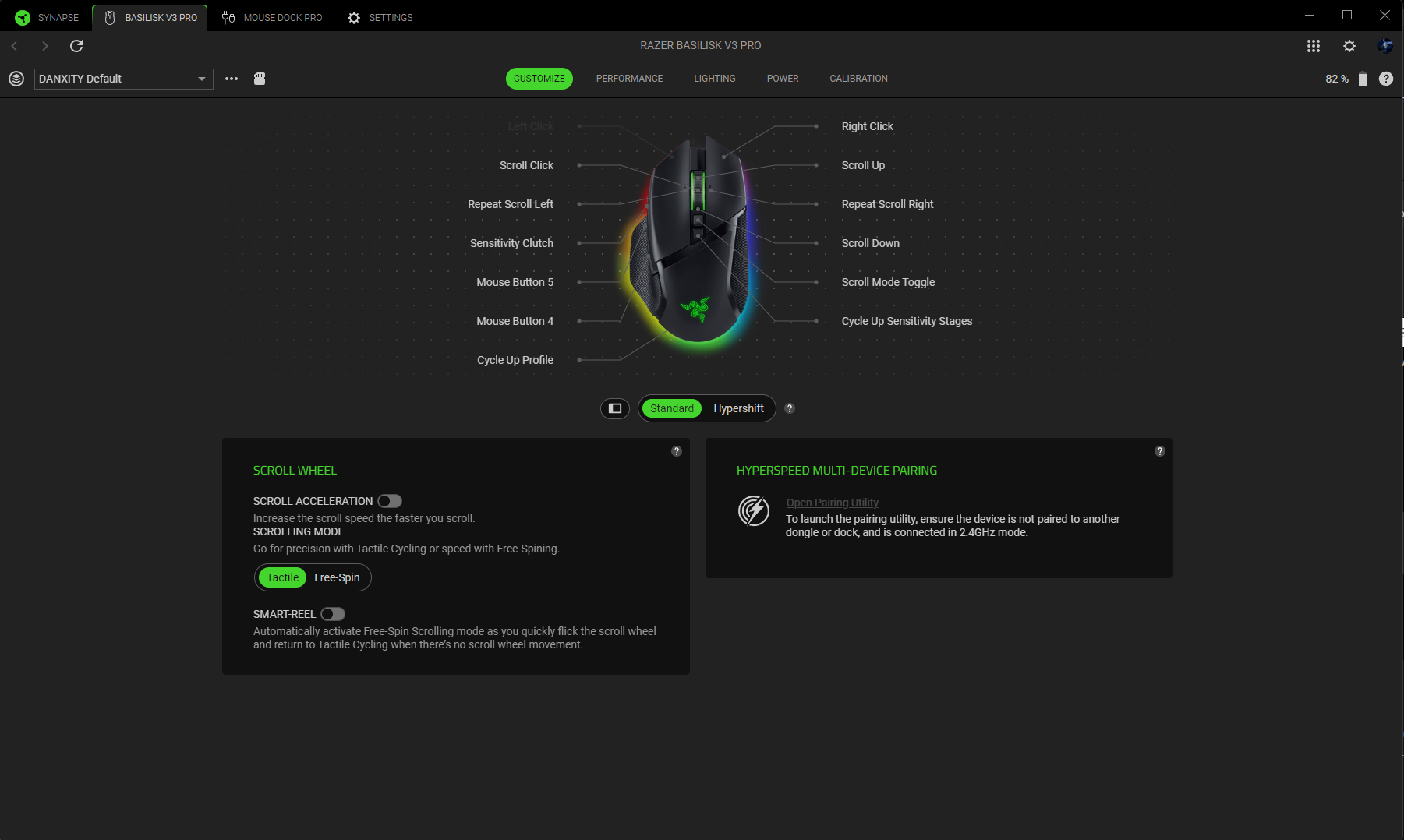
Task: Select the Cycle Up Profile assignment
Action: [515, 360]
